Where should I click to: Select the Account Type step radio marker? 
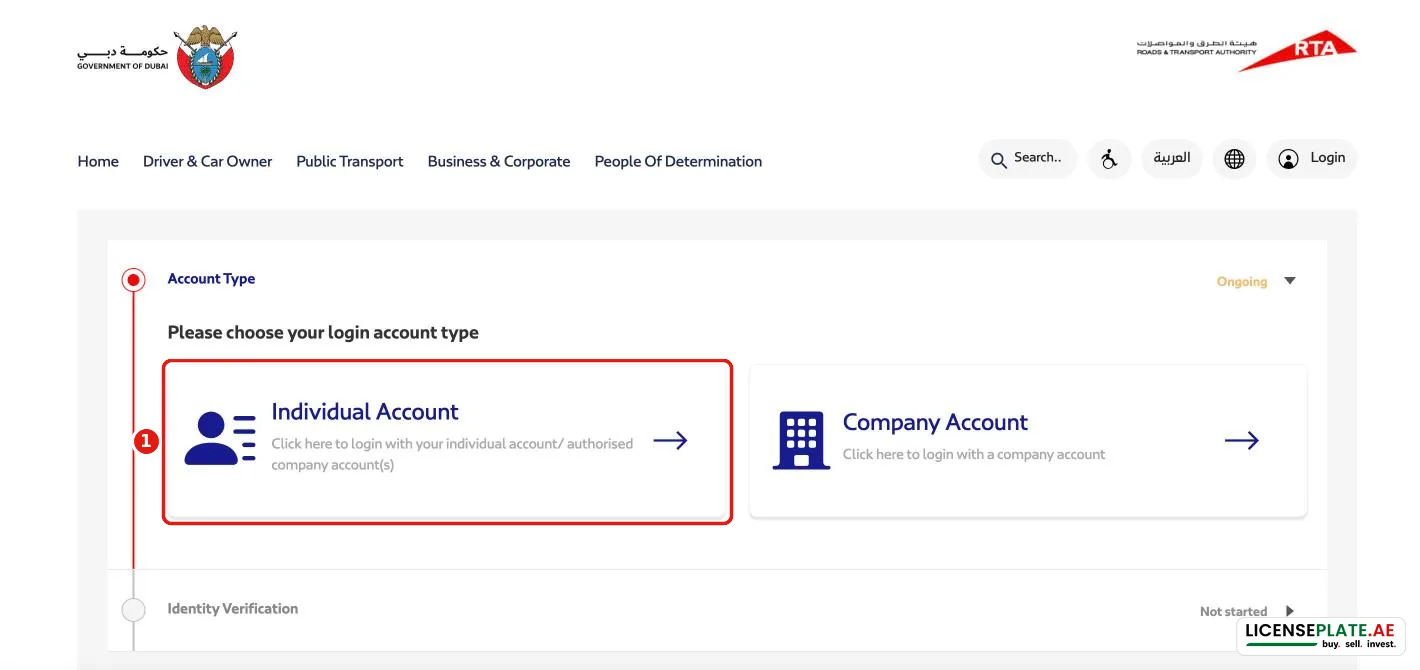pyautogui.click(x=133, y=280)
